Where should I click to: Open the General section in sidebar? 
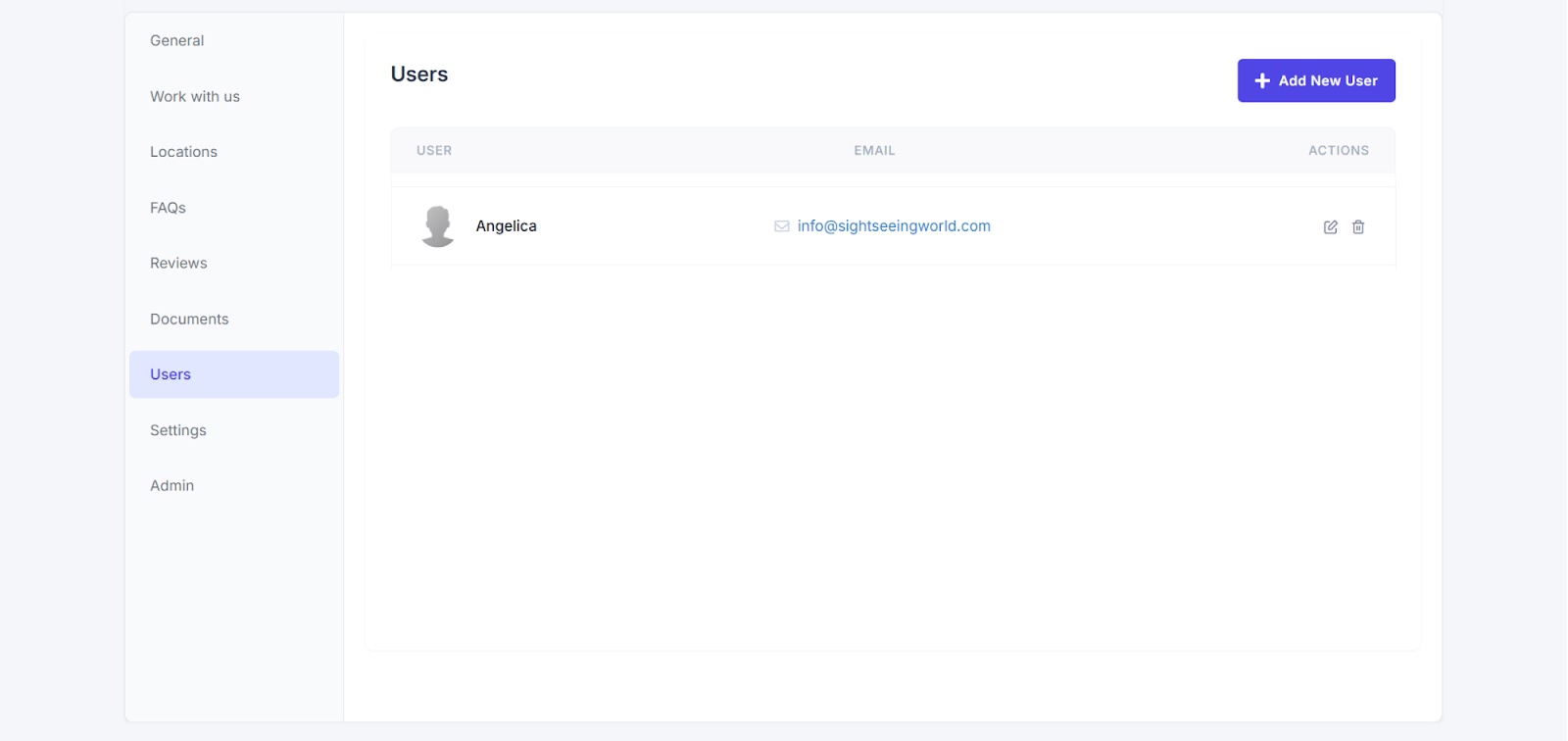[177, 41]
